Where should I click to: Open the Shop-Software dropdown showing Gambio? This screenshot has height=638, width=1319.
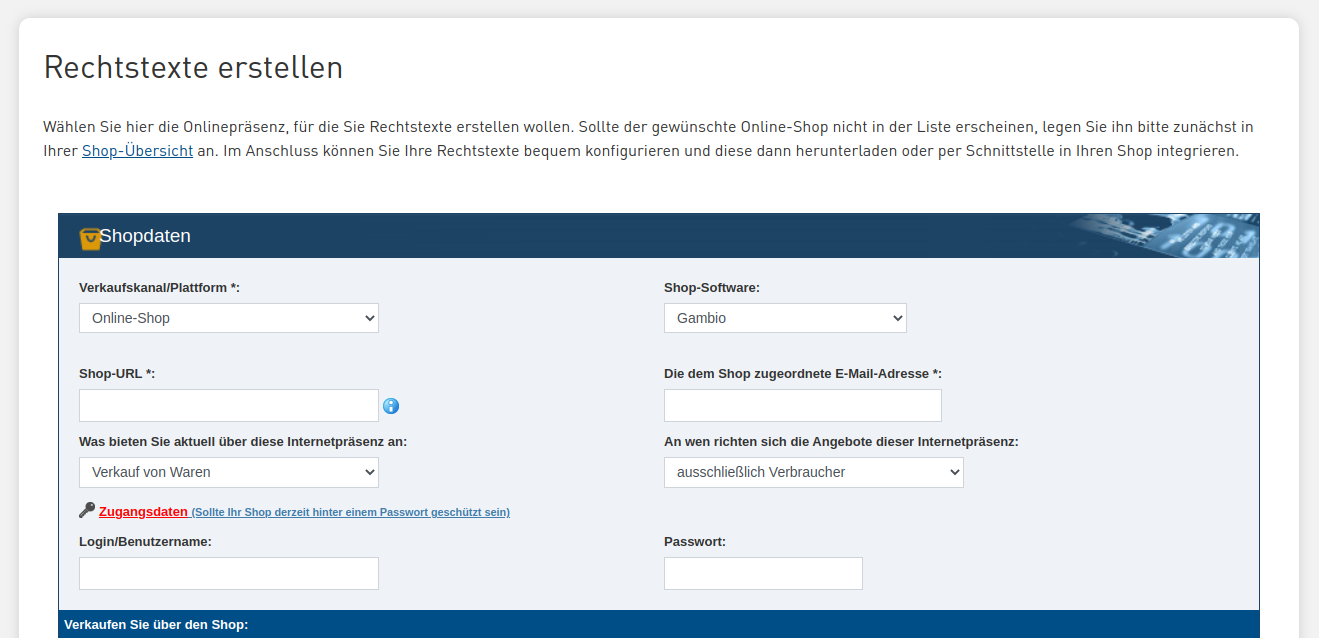784,317
